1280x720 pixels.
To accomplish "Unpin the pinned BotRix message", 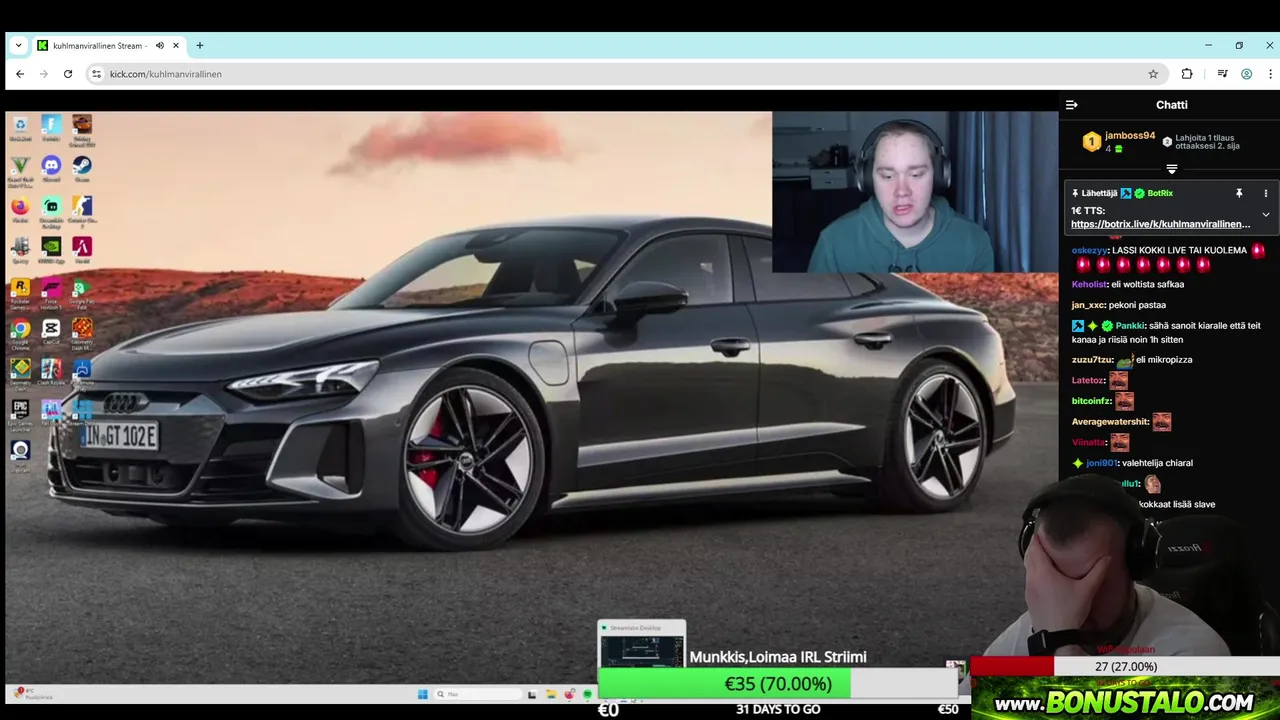I will [1239, 193].
